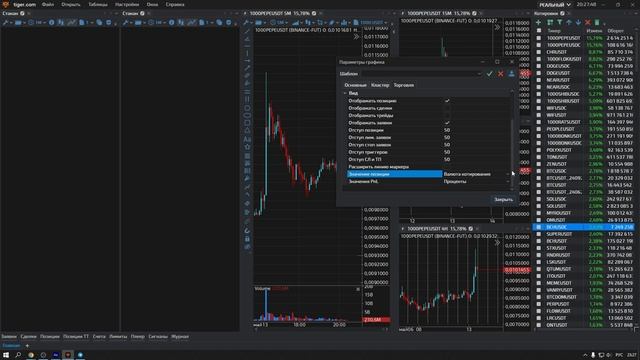Sort list by Оборот column header
The image size is (640, 360).
pos(616,31)
